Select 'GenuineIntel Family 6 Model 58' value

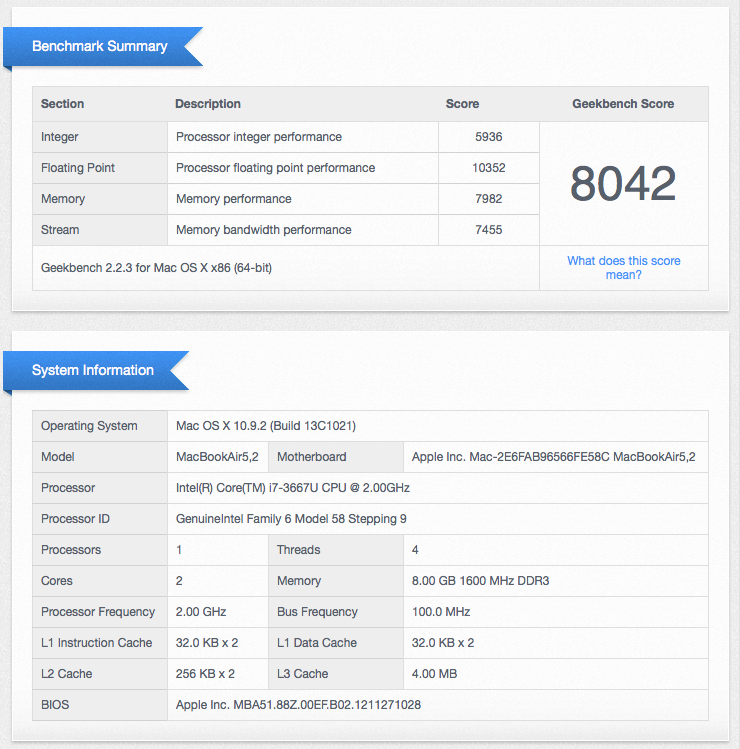(x=291, y=519)
